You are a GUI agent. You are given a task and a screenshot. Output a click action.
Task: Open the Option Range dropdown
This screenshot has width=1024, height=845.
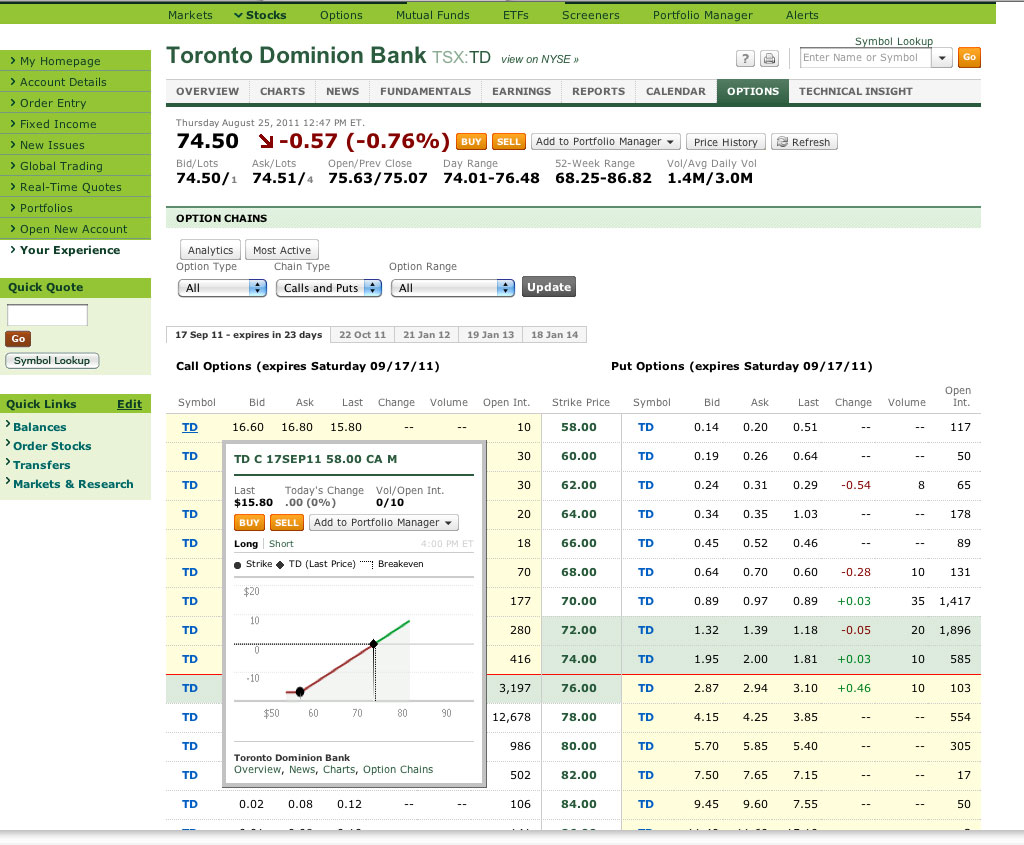(x=451, y=288)
